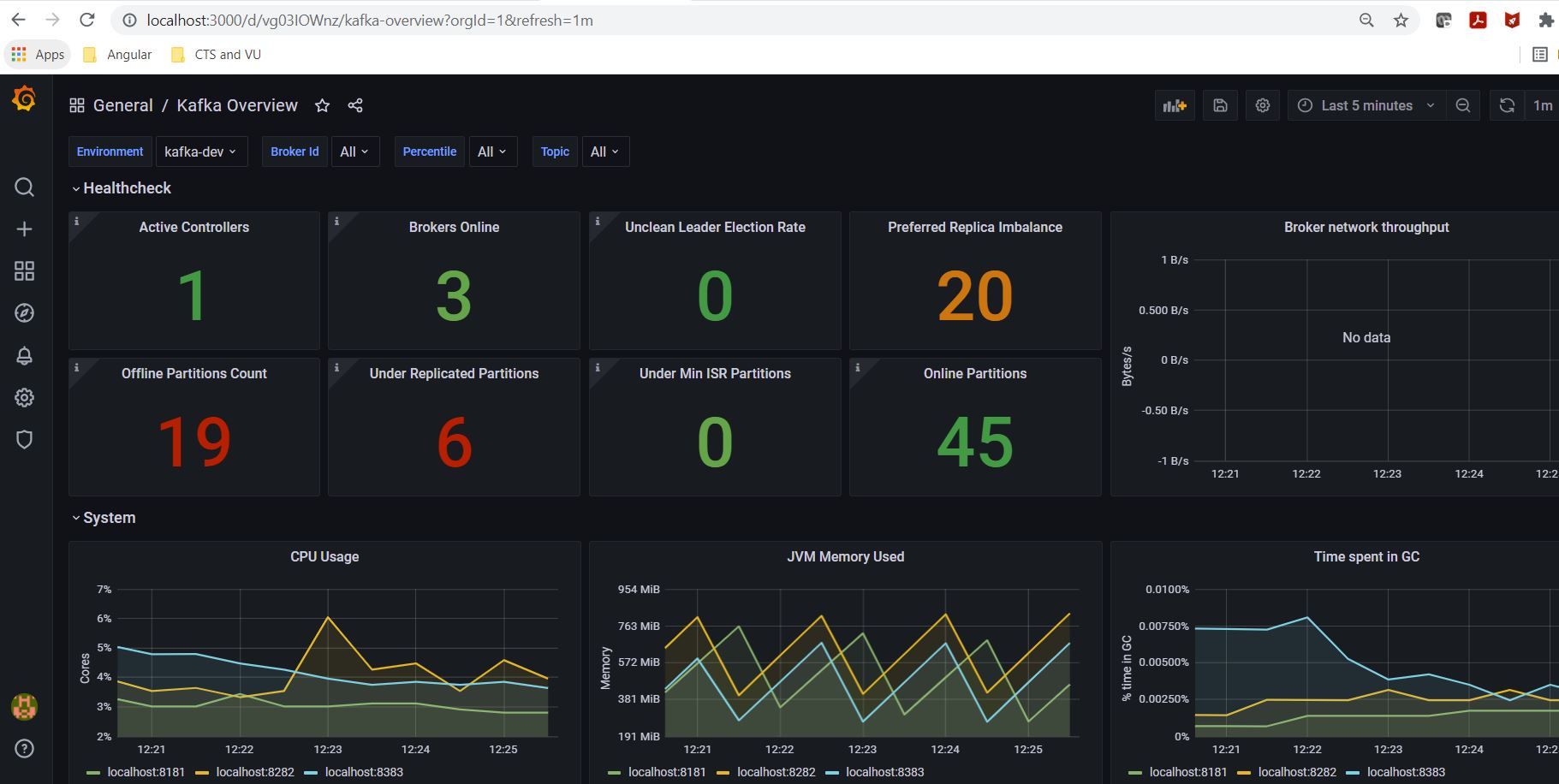1559x784 pixels.
Task: Click the General breadcrumb link
Action: coord(122,104)
